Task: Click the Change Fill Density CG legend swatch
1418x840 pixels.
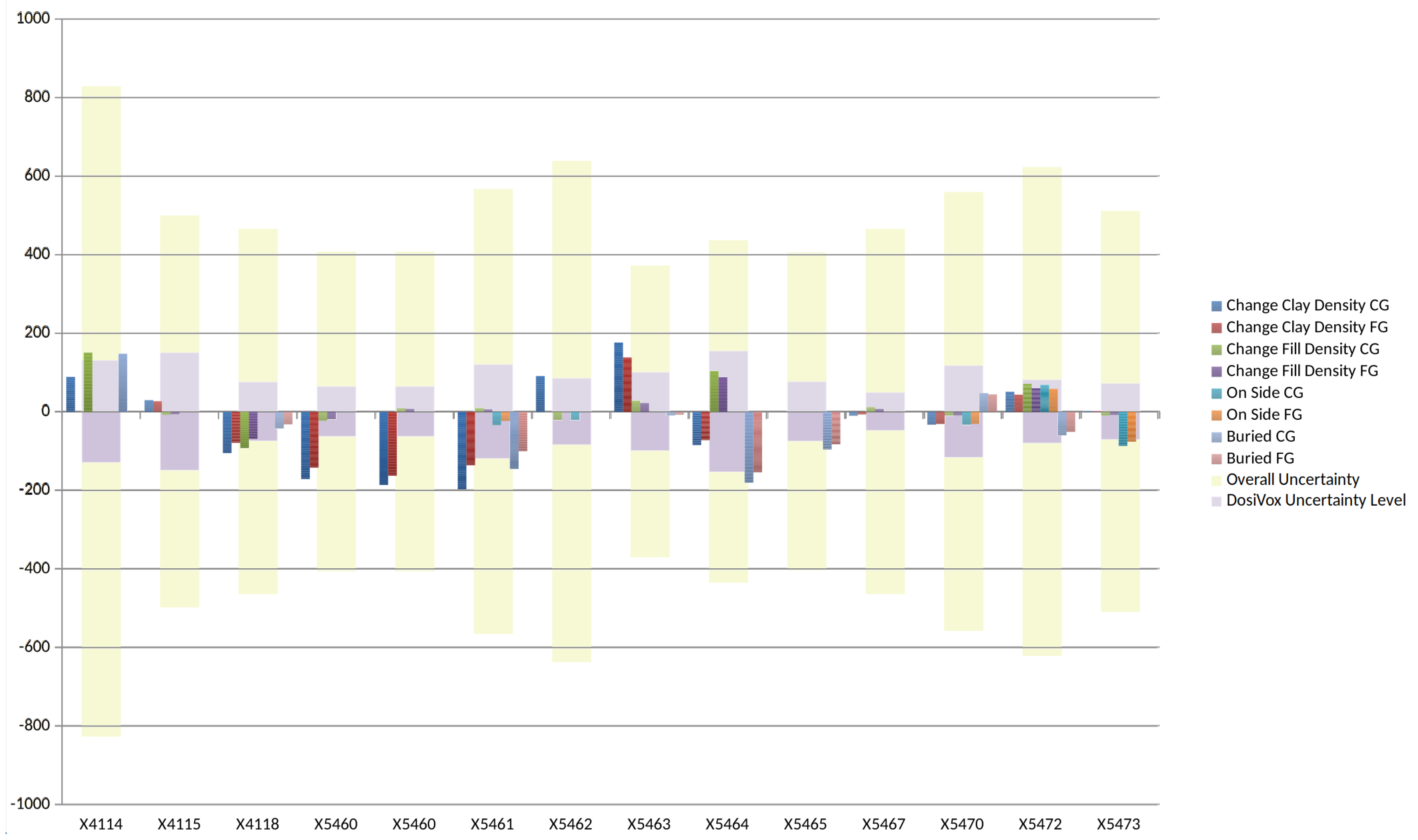Action: point(1216,351)
